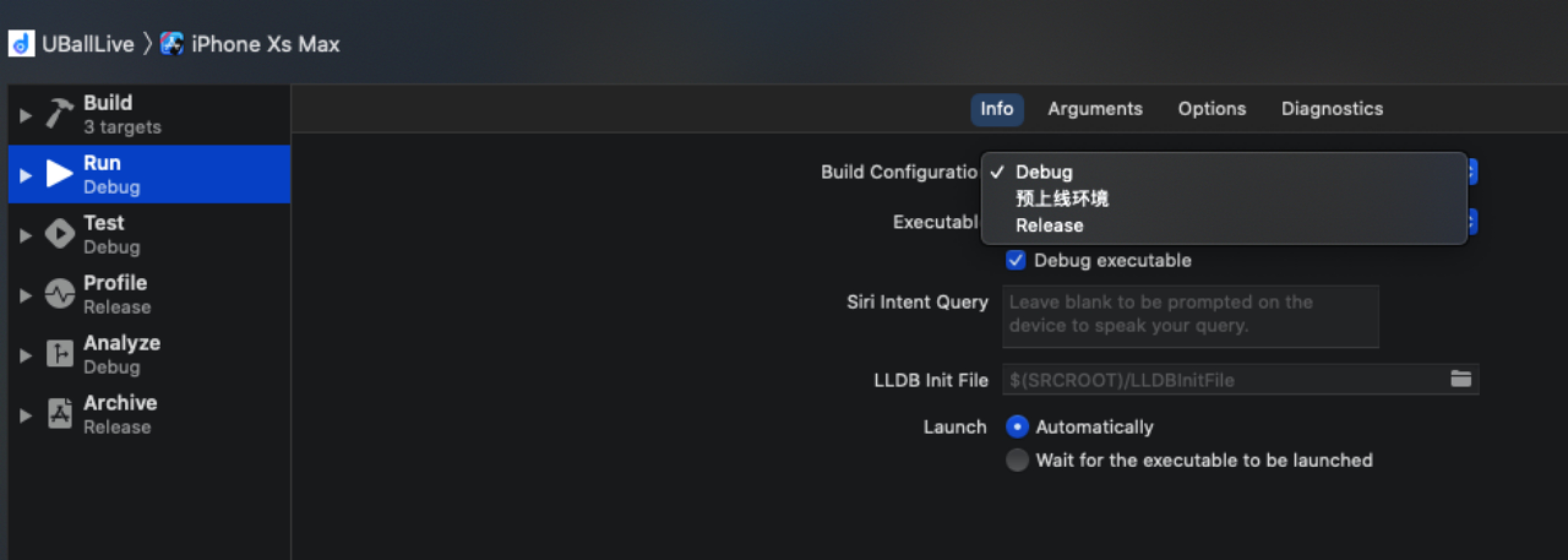Select the Build hammer icon
This screenshot has height=560, width=1568.
pos(59,113)
